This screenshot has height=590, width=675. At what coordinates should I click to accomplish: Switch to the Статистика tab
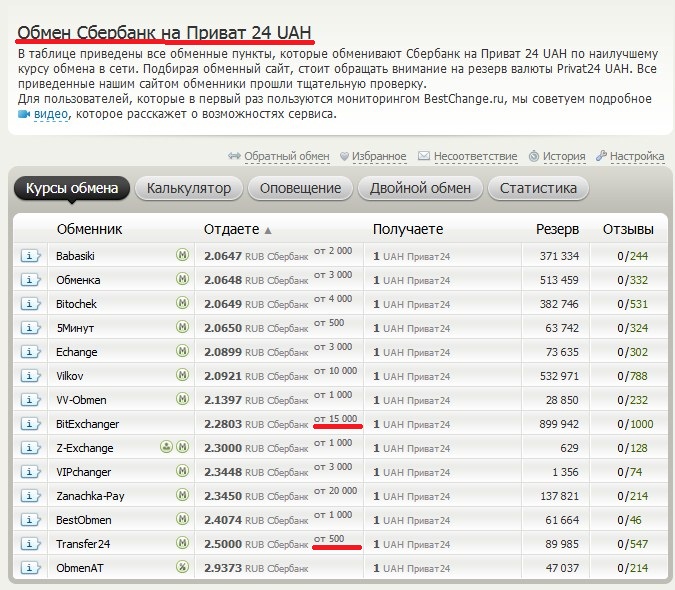(538, 188)
